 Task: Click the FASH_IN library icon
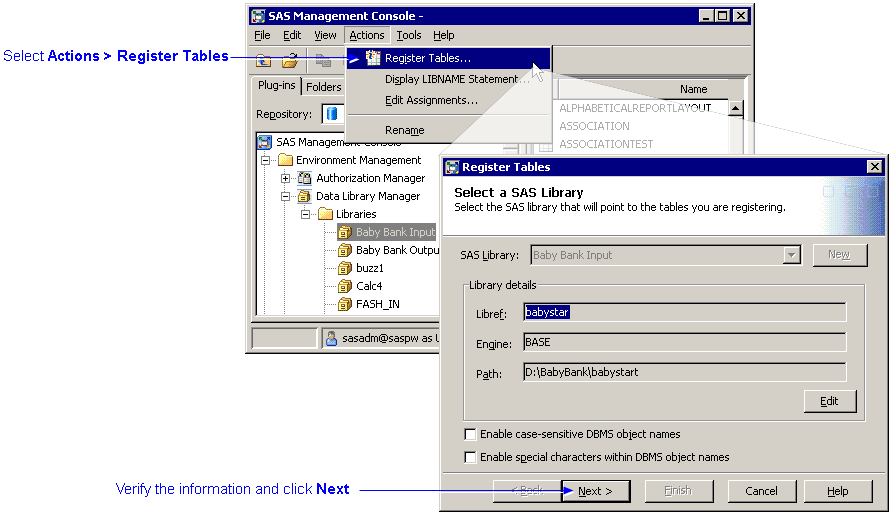pos(345,304)
